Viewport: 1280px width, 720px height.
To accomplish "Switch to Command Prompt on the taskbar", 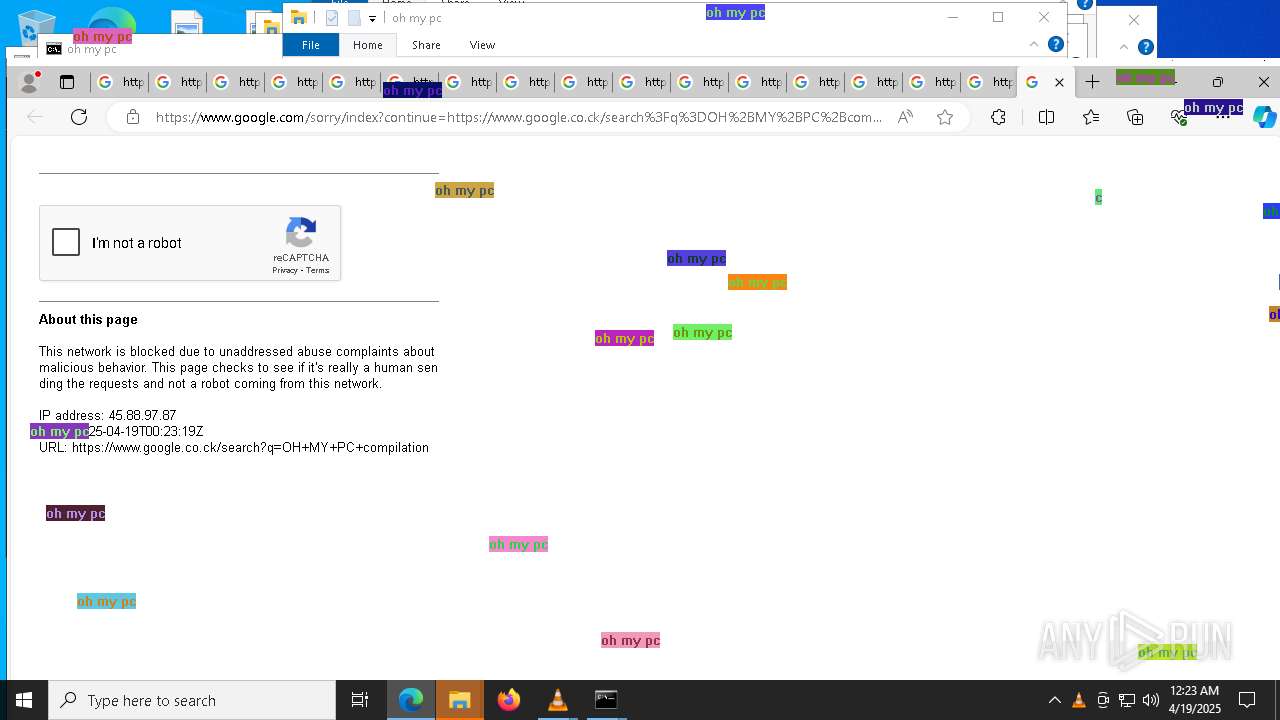I will coord(606,700).
